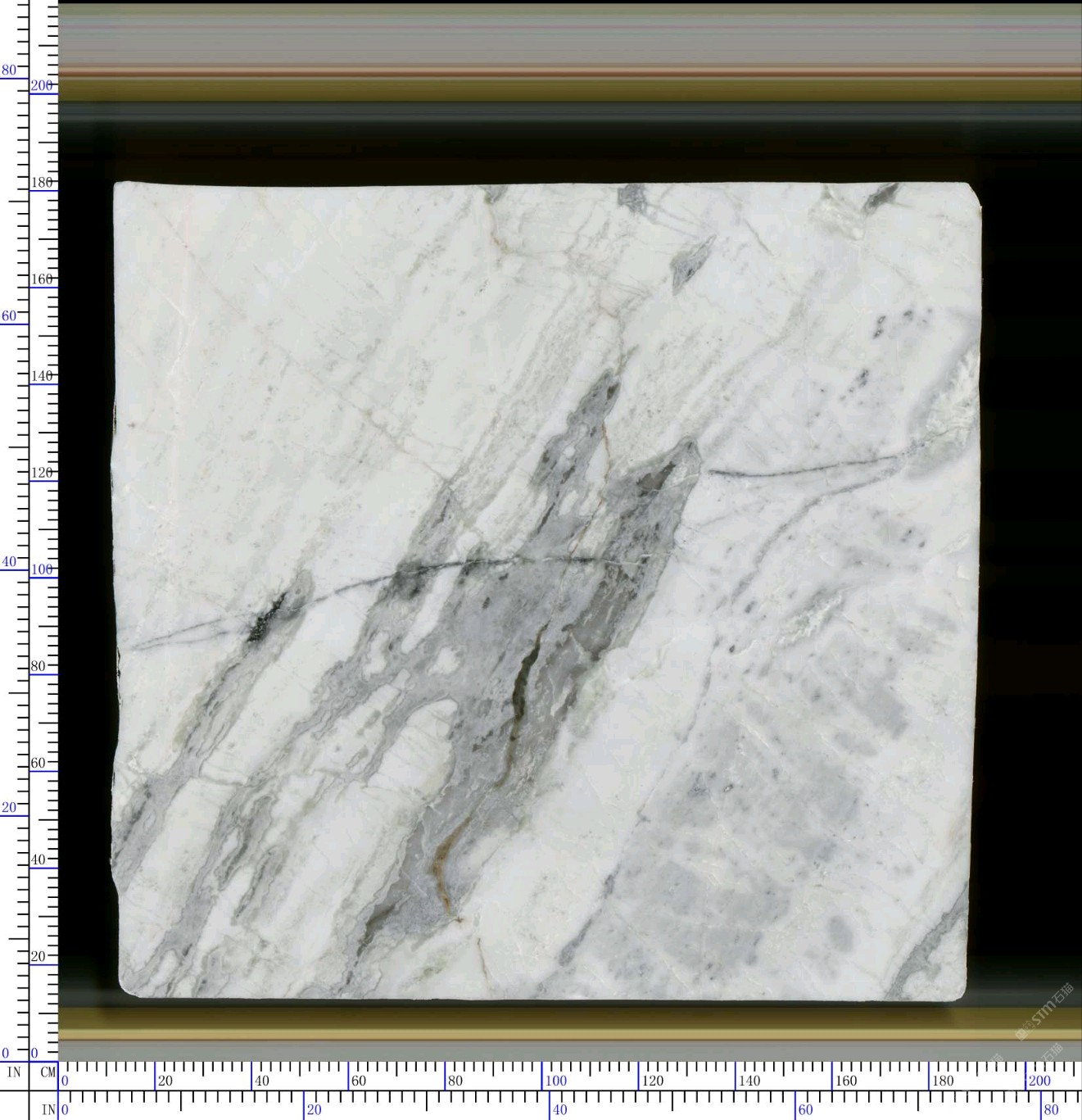Viewport: 1082px width, 1120px height.
Task: Click the CM unit label in the ruler corner
Action: coord(48,1072)
